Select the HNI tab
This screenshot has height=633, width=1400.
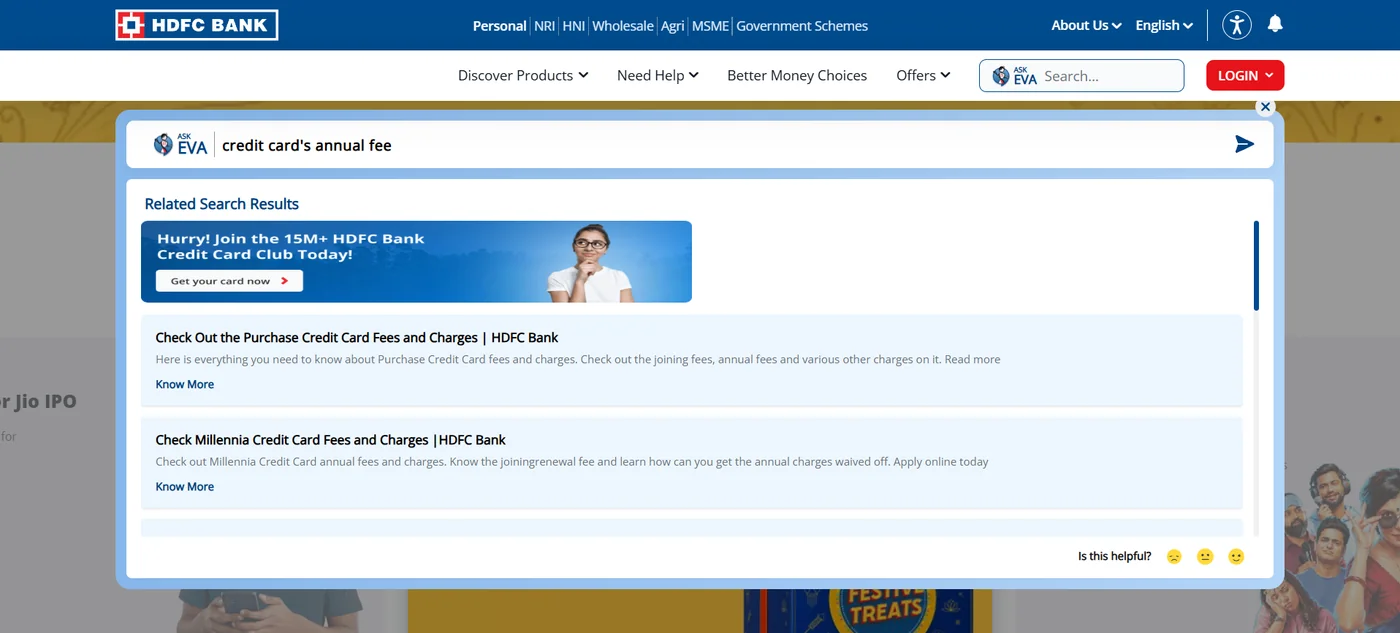(x=574, y=26)
